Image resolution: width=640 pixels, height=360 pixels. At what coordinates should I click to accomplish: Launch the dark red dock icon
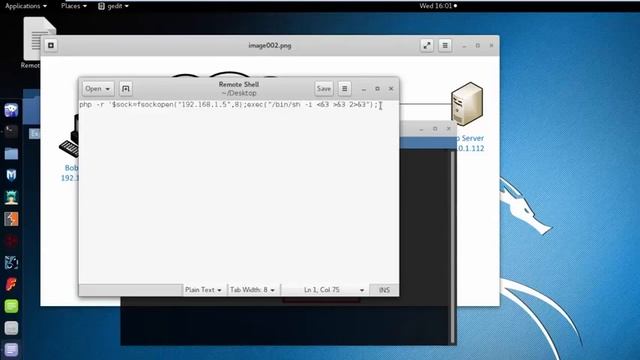pos(11,241)
